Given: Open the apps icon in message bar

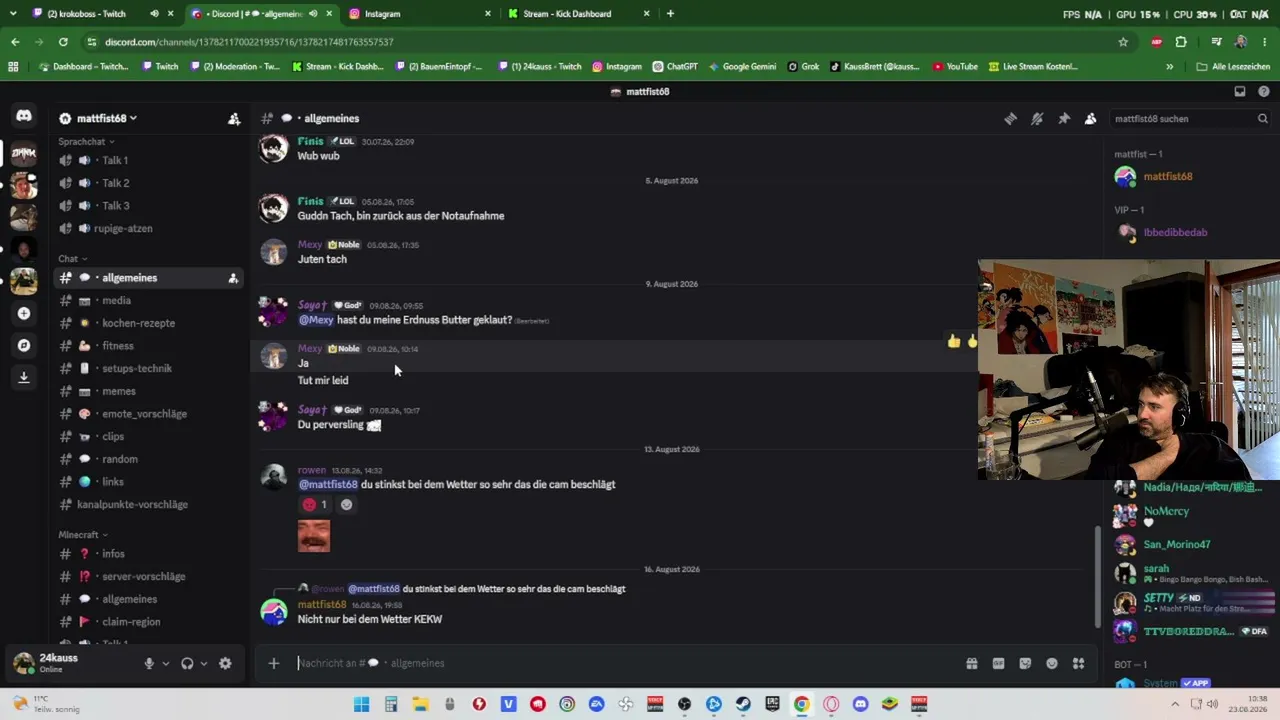Looking at the screenshot, I should (x=1078, y=663).
